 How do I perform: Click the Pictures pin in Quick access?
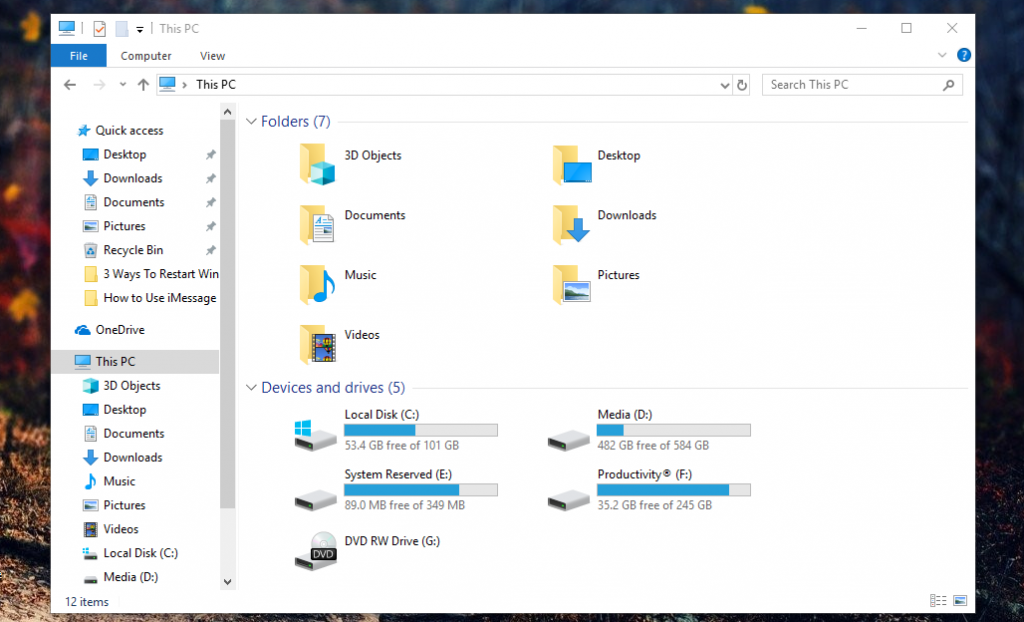(210, 226)
